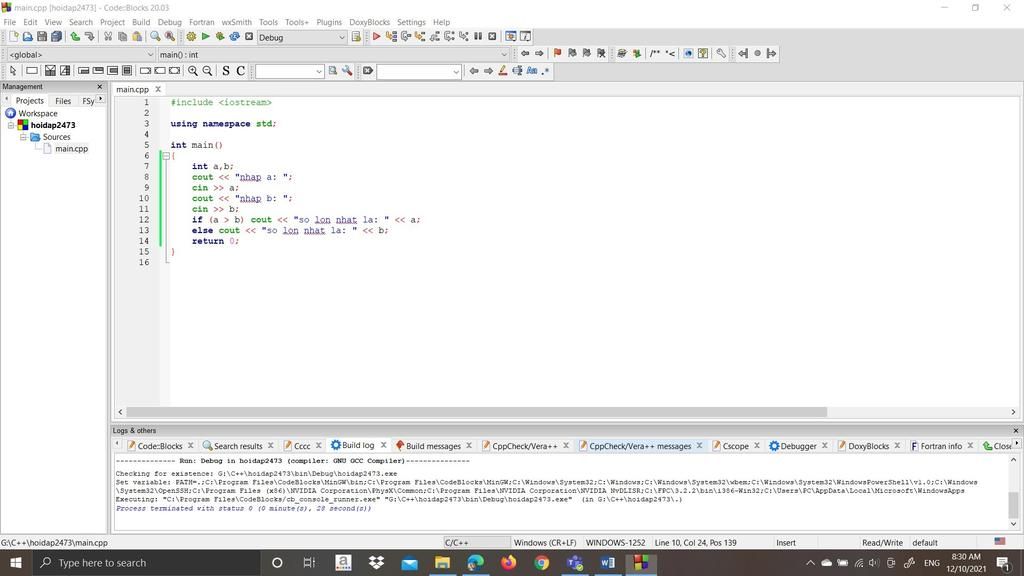Click the Stop debugger icon
Viewport: 1024px width, 576px height.
click(x=492, y=37)
